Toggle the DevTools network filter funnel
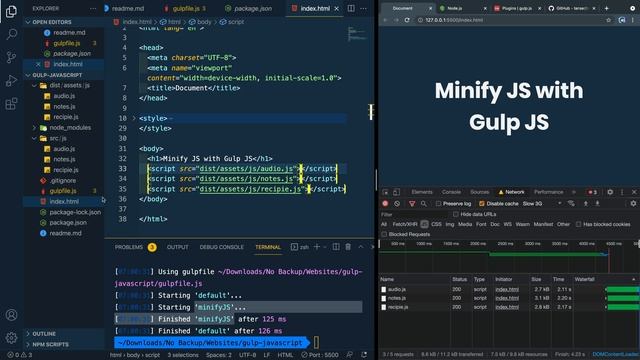Viewport: 640px width, 360px height. coord(412,203)
